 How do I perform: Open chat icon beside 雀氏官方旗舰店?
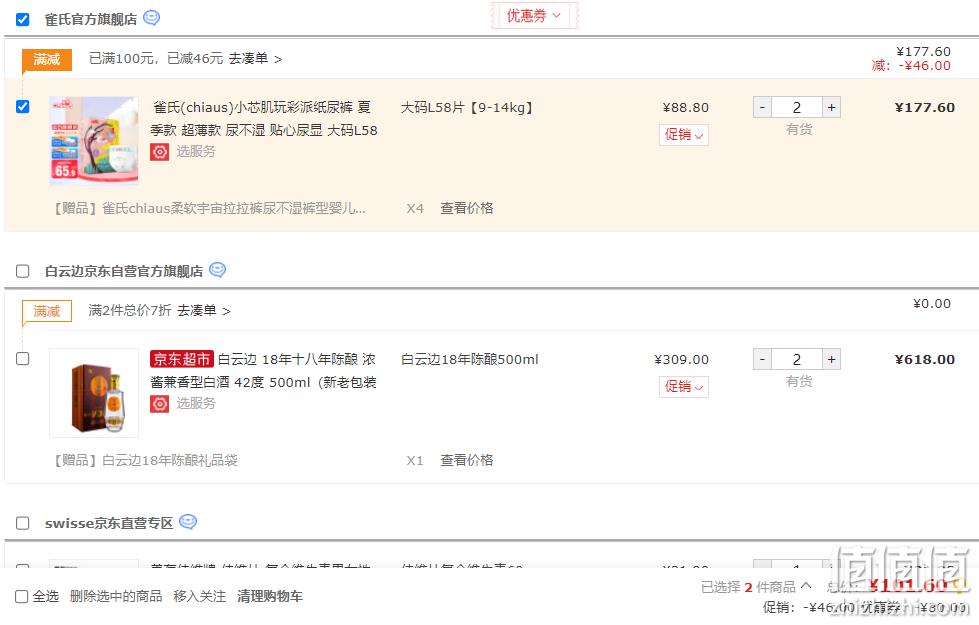pyautogui.click(x=152, y=18)
